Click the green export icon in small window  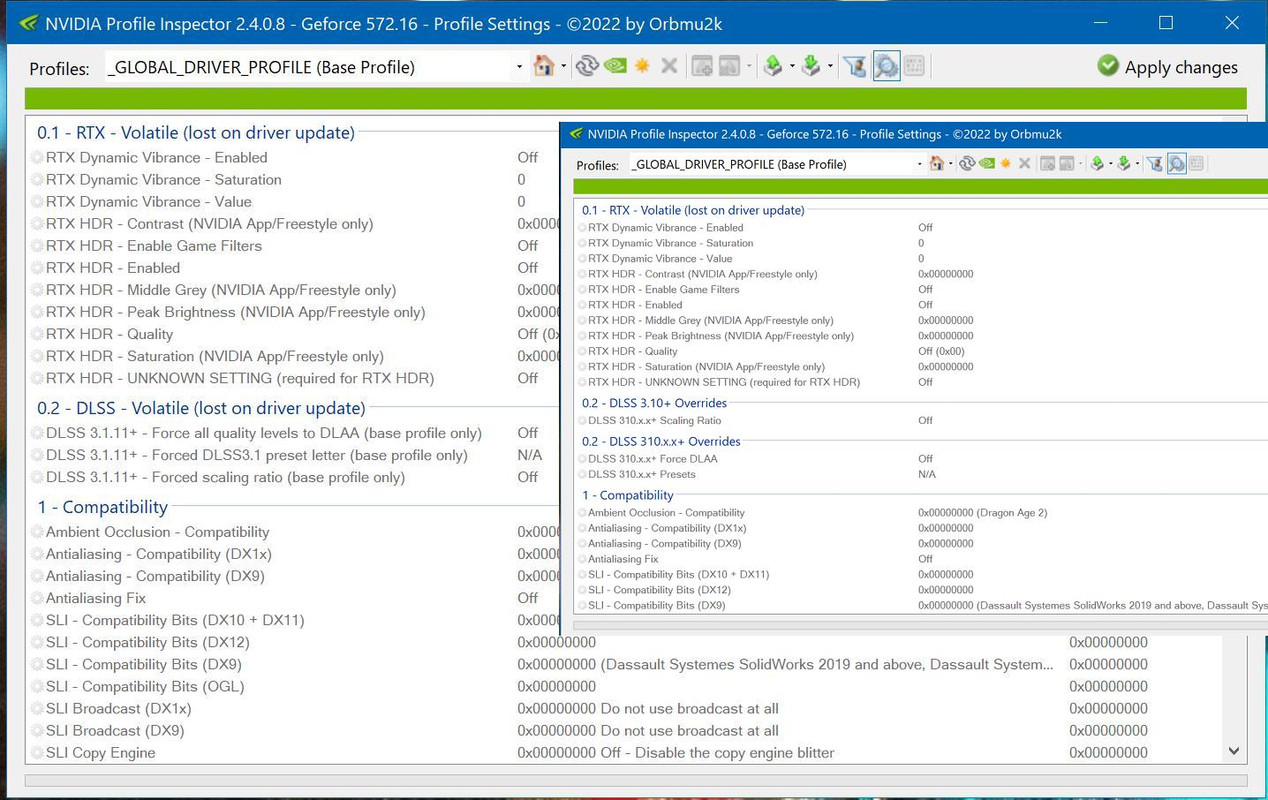(1097, 163)
